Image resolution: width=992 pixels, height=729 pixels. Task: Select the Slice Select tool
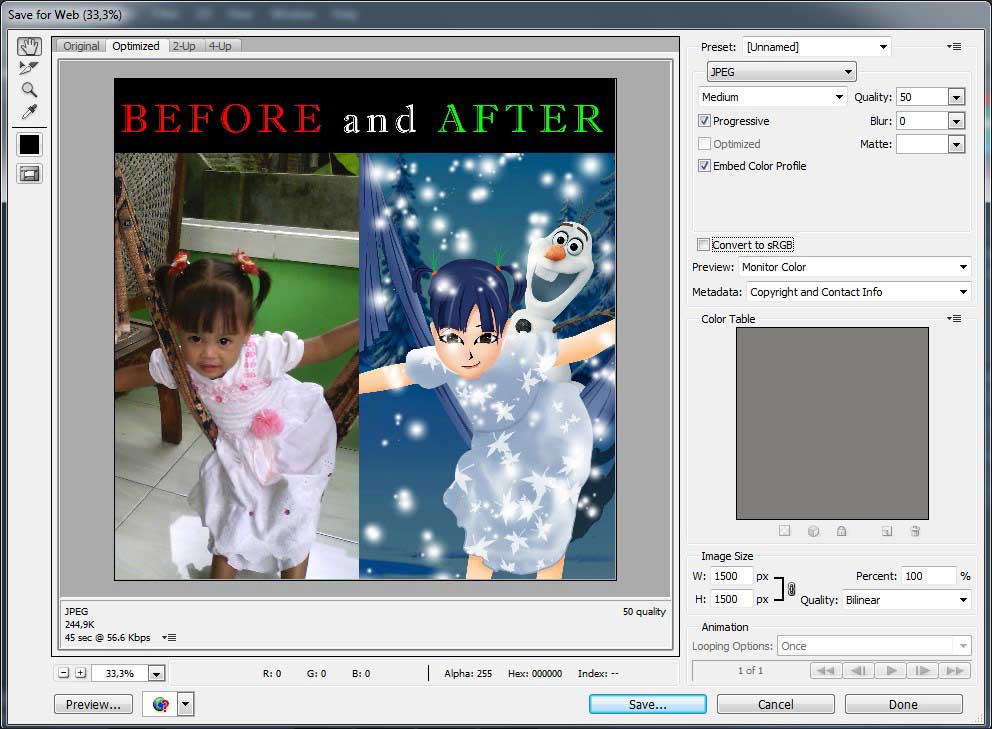(29, 68)
